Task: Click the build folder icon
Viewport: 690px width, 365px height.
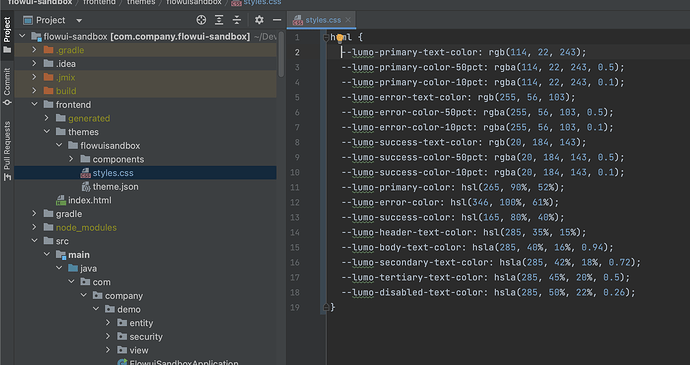Action: [x=48, y=91]
